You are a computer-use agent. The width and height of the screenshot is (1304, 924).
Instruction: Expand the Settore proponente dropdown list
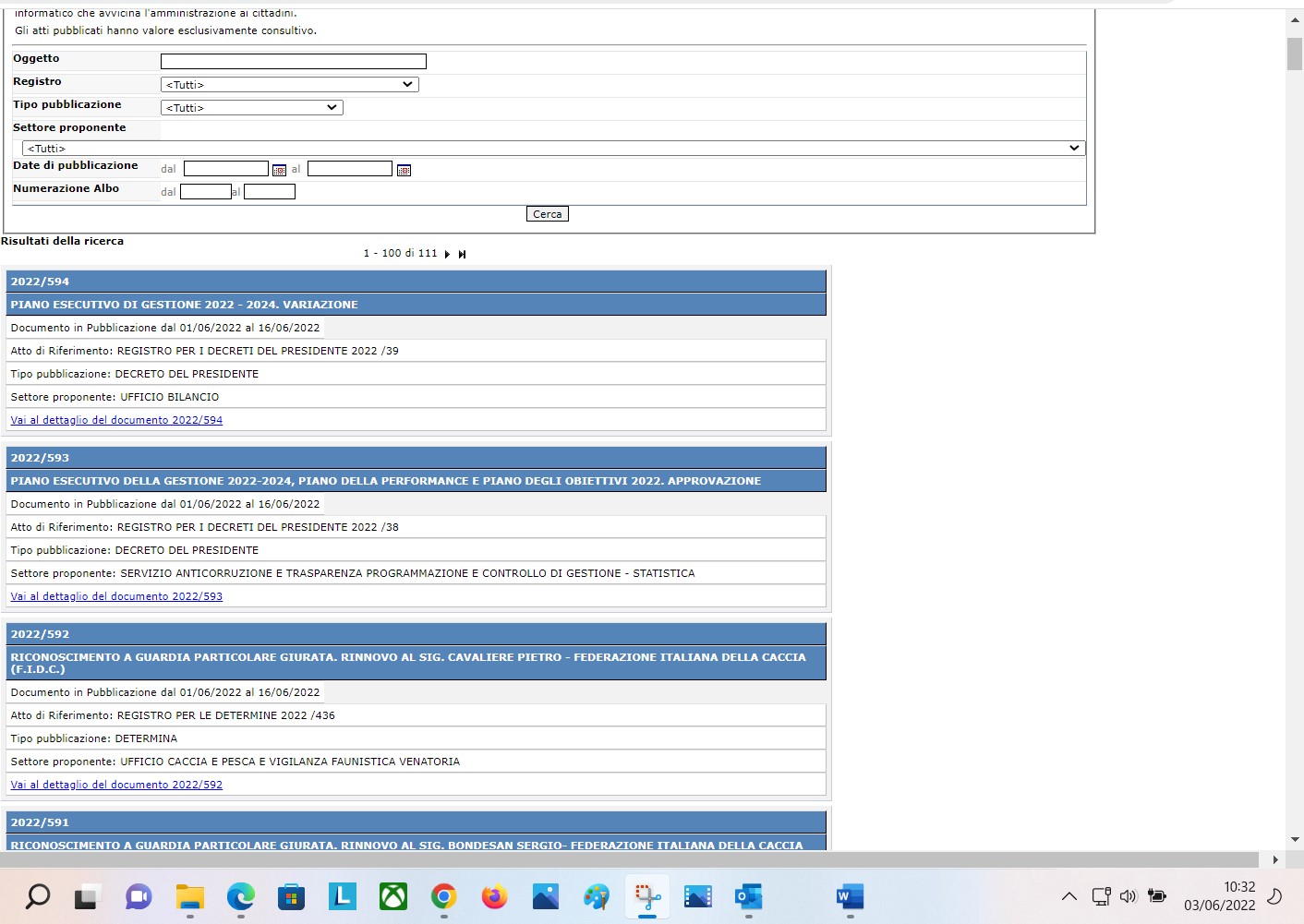pyautogui.click(x=553, y=149)
